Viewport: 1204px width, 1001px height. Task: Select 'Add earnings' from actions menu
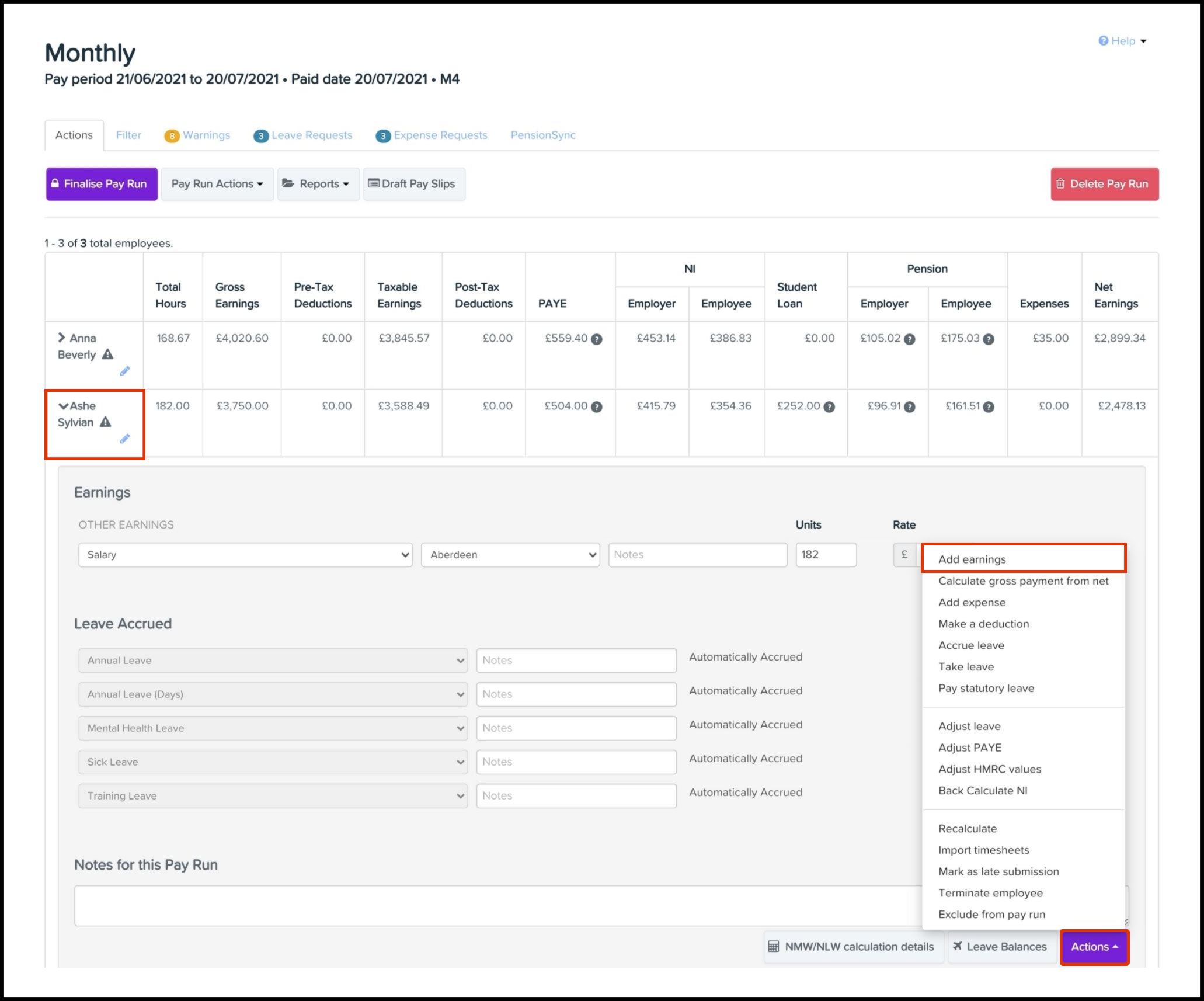pyautogui.click(x=972, y=559)
